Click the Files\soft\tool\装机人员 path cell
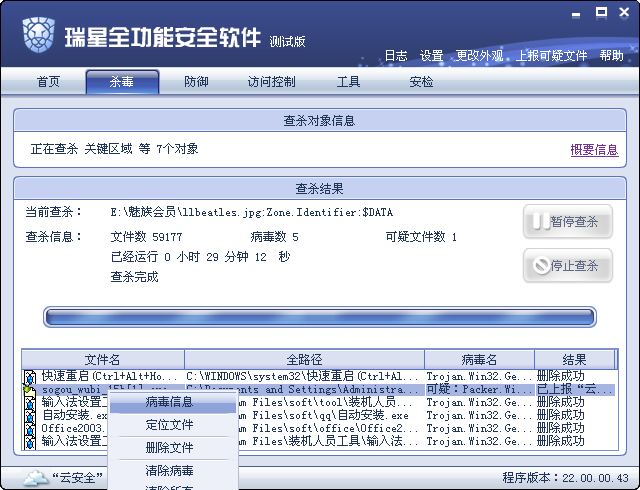The width and height of the screenshot is (640, 490). point(327,403)
